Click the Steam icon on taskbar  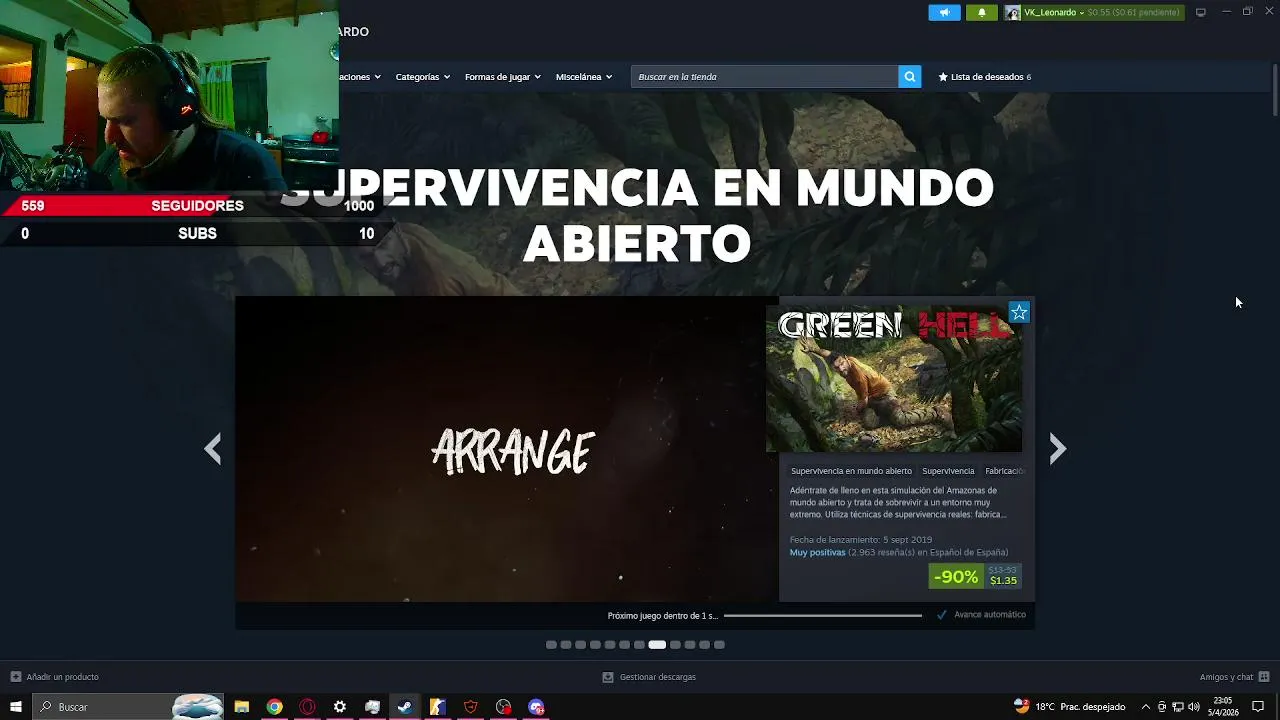click(x=405, y=707)
